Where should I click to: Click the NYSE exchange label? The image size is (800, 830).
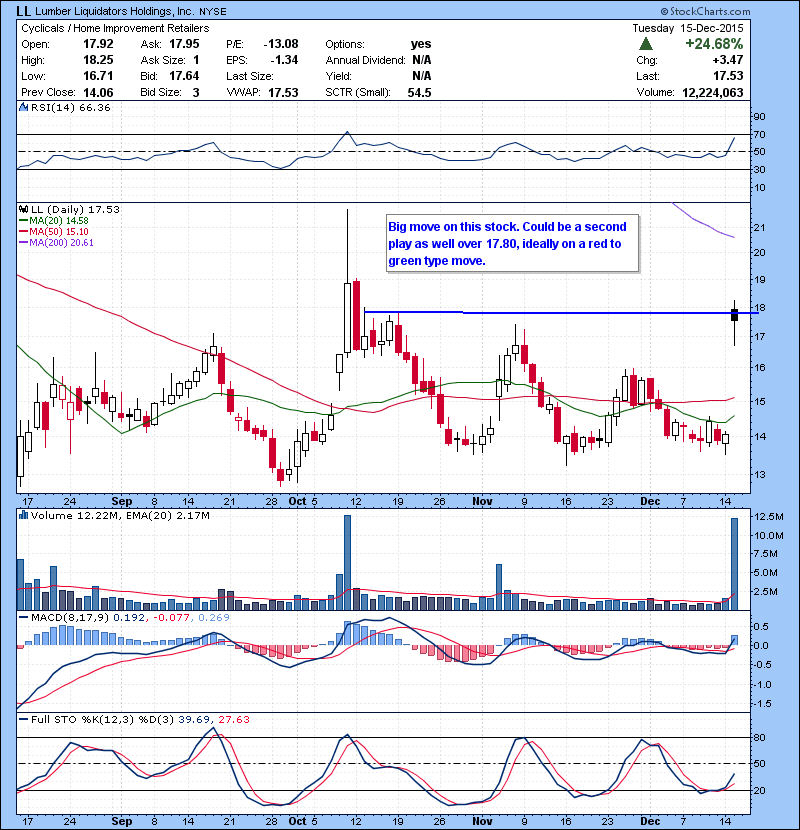213,12
